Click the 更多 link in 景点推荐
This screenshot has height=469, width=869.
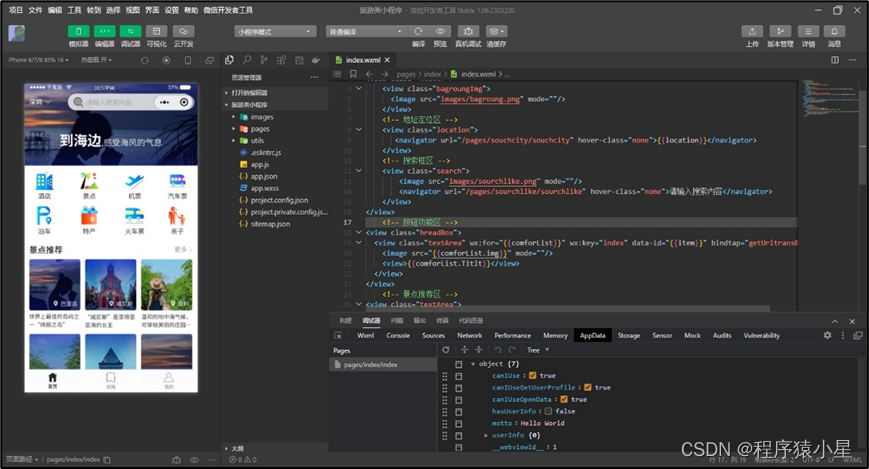click(183, 249)
